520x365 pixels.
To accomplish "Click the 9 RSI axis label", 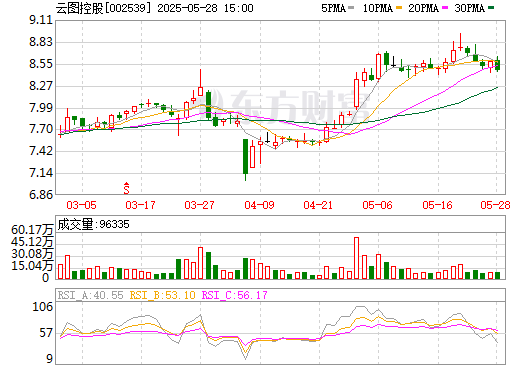I will pos(49,359).
